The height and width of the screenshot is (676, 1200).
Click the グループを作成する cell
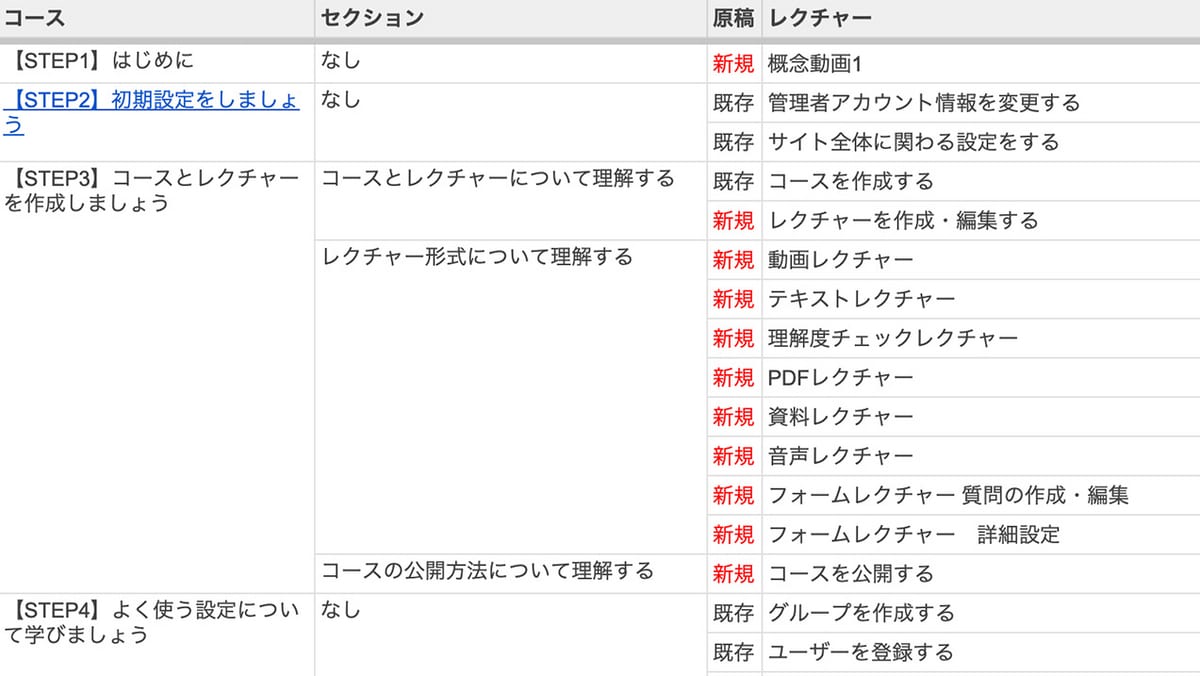click(x=980, y=613)
